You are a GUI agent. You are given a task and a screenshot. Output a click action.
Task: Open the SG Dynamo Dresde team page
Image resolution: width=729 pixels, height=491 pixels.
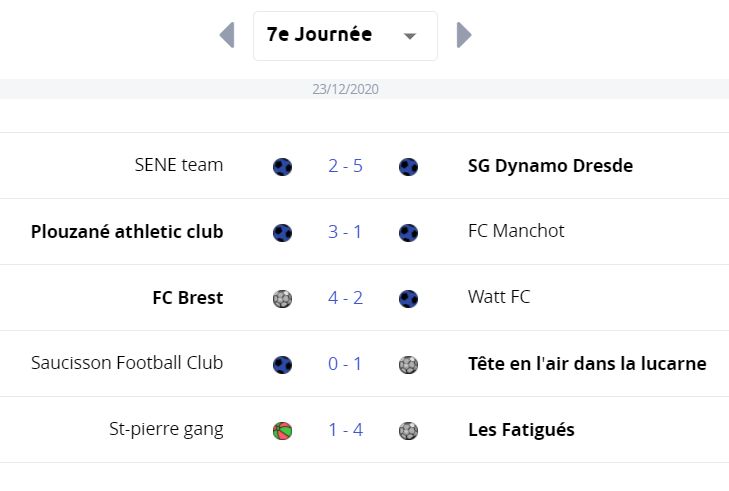tap(550, 166)
